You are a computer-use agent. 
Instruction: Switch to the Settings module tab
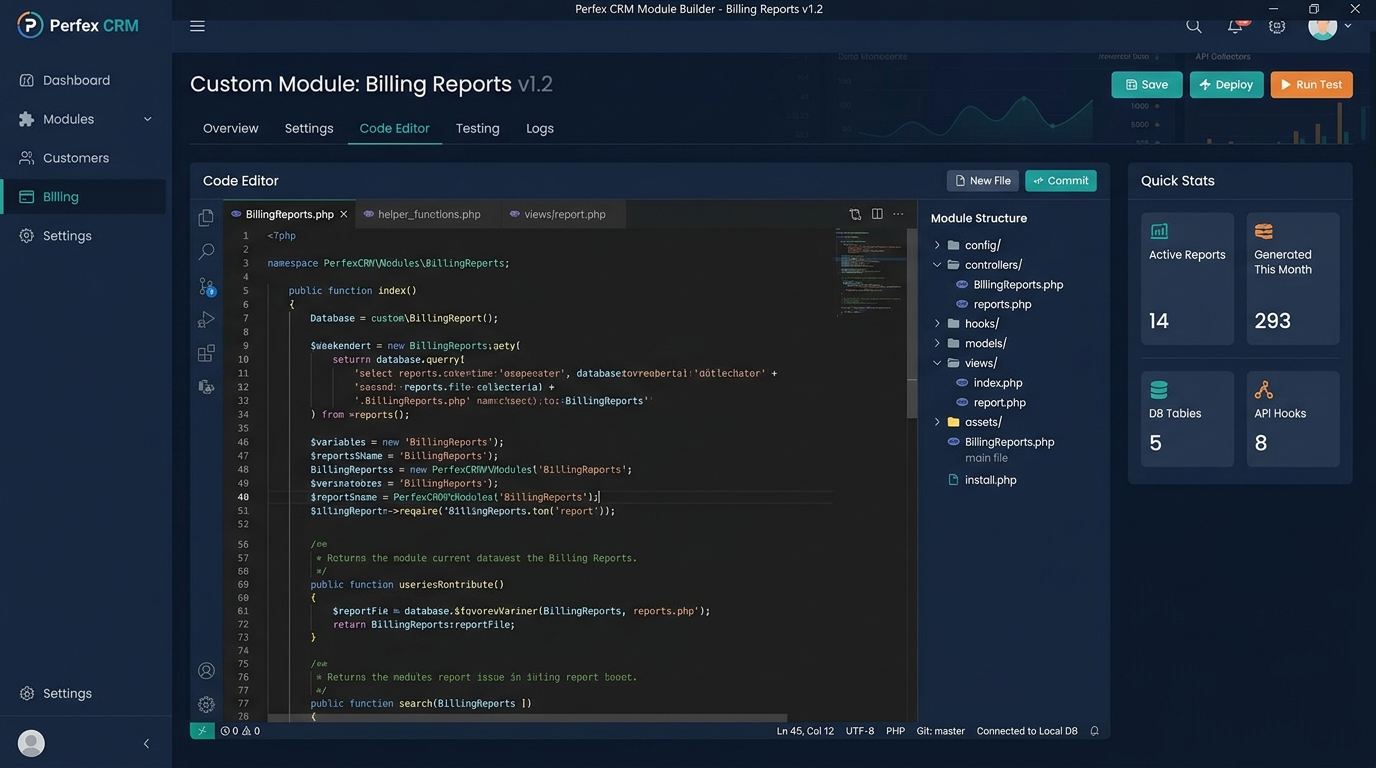point(309,128)
